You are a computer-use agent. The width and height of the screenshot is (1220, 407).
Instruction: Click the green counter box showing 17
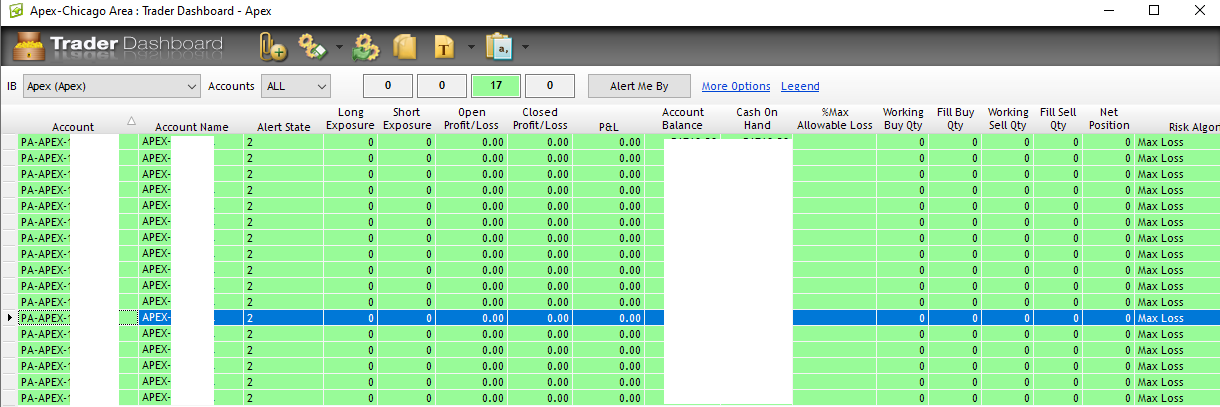point(495,86)
